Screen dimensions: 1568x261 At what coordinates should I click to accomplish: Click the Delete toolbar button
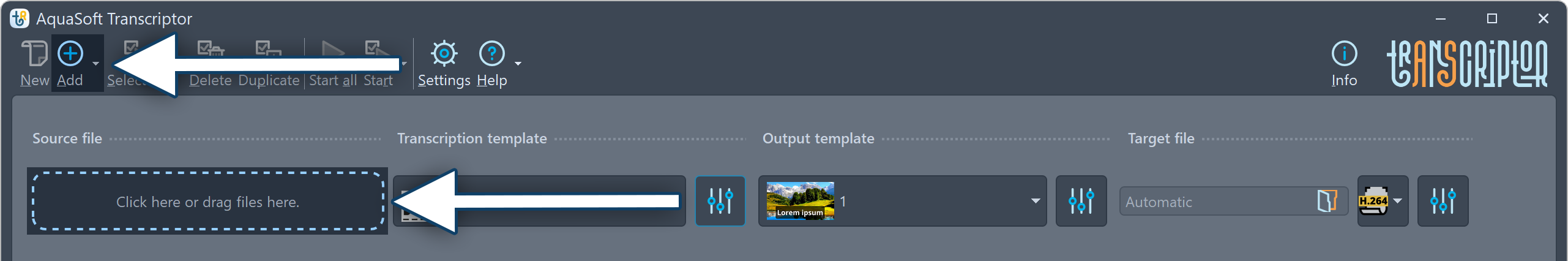click(x=210, y=80)
